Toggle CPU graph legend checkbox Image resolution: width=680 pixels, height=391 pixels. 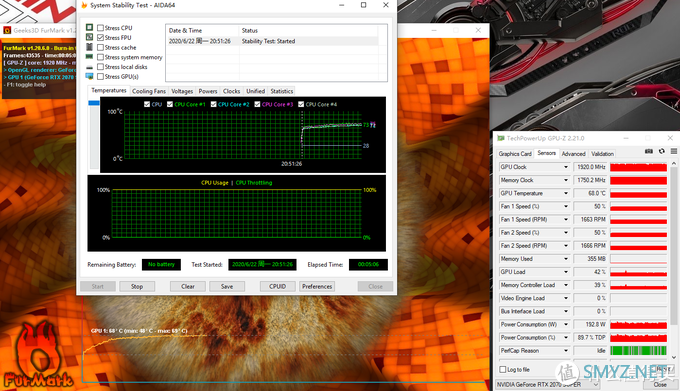coord(147,104)
